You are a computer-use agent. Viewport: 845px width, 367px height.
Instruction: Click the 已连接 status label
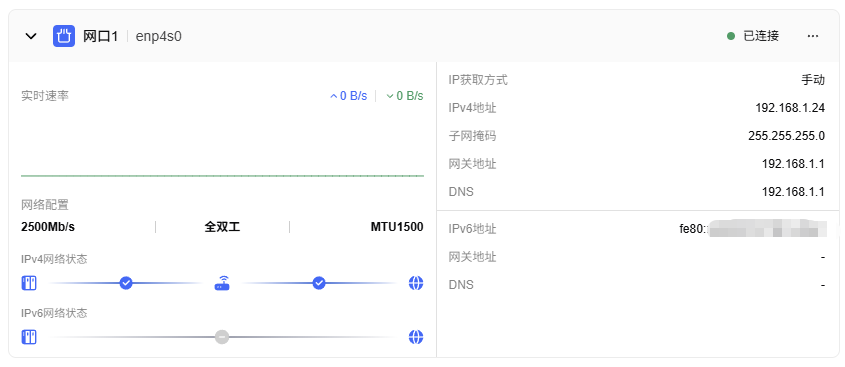[x=761, y=36]
